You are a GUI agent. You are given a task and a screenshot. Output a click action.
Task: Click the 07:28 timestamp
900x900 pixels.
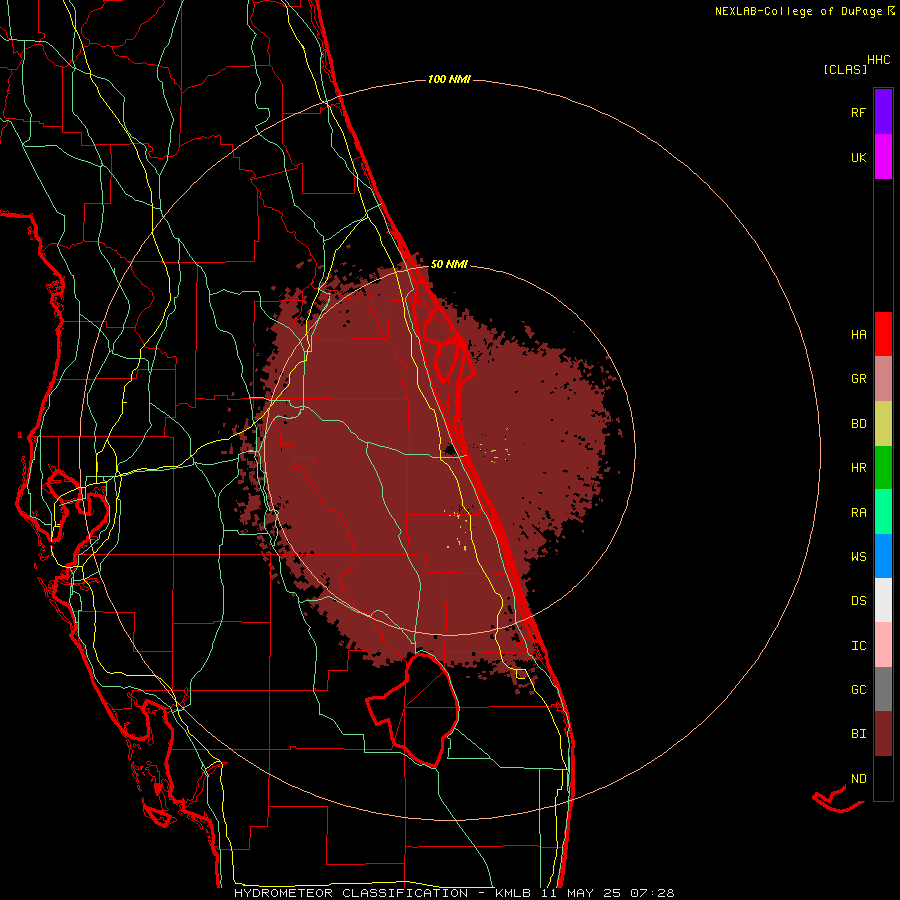(x=652, y=893)
